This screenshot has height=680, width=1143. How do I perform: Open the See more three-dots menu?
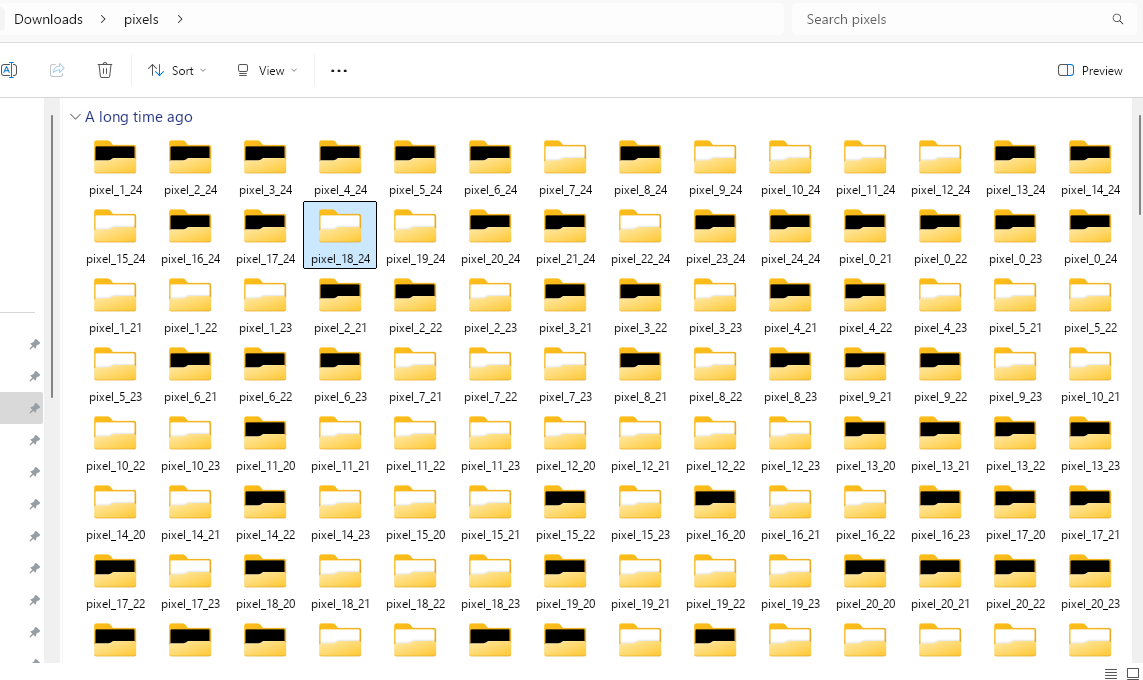(x=339, y=71)
